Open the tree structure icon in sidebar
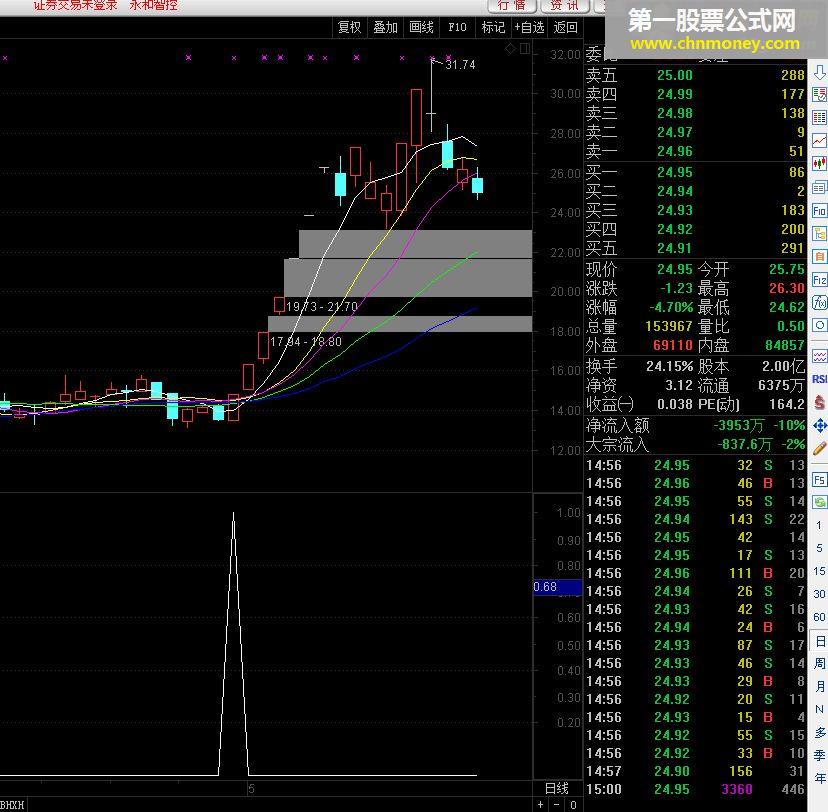 tap(820, 234)
